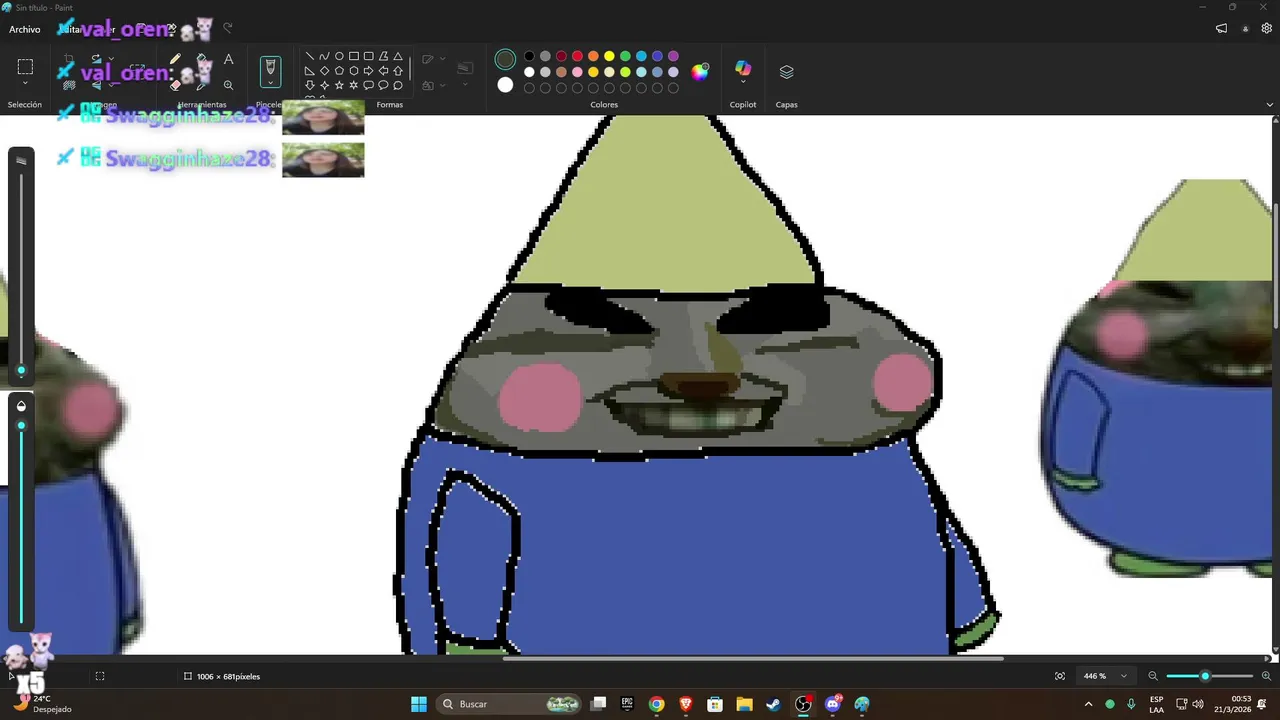
Task: Pick the pink color swatch
Action: click(x=577, y=72)
